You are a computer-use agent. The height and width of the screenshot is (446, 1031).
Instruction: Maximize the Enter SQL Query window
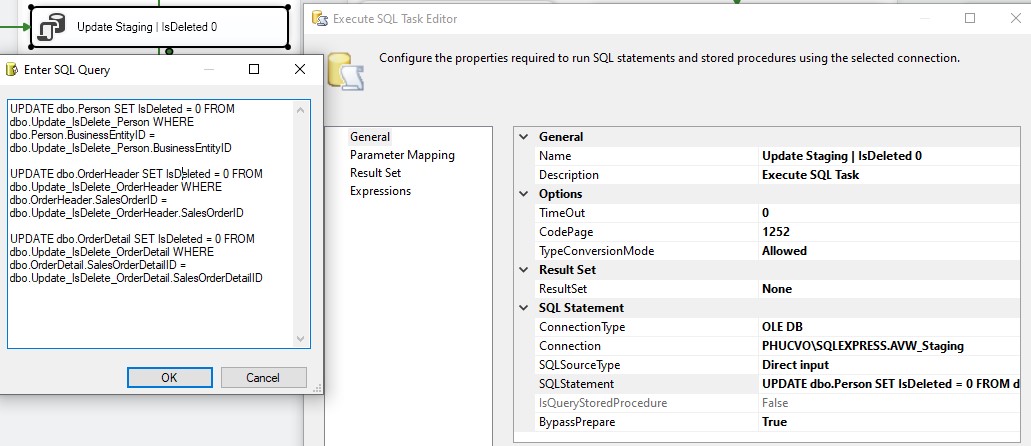click(254, 69)
